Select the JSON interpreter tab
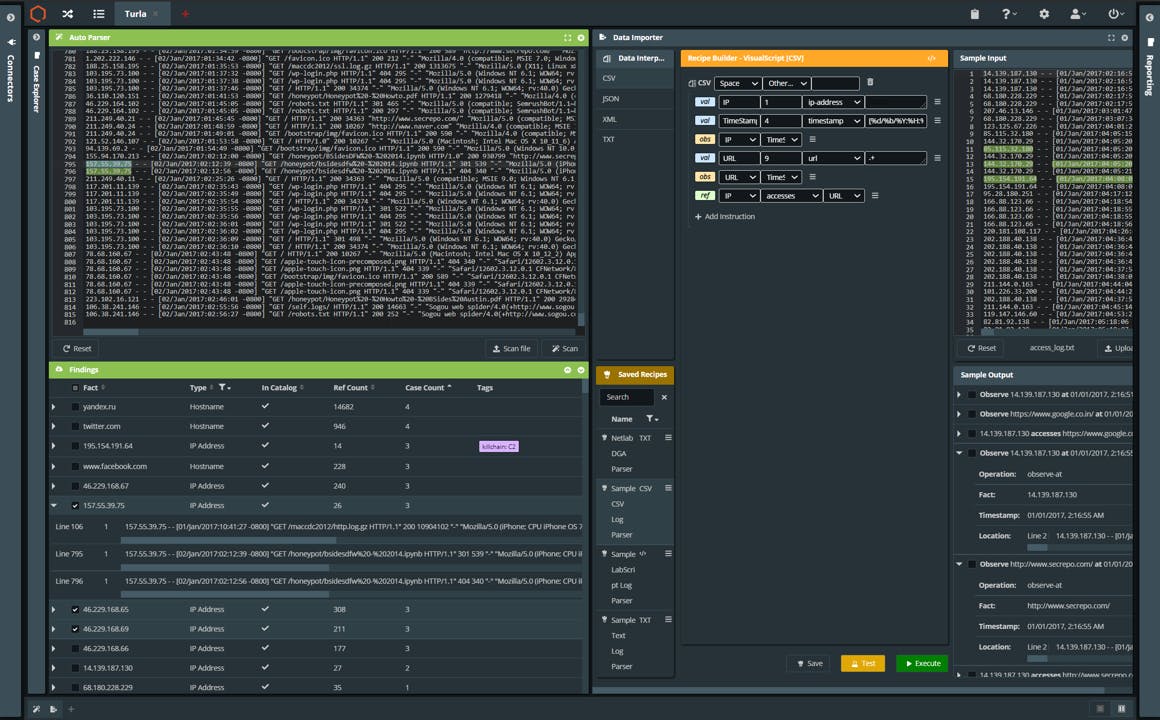Viewport: 1160px width, 720px height. 611,99
